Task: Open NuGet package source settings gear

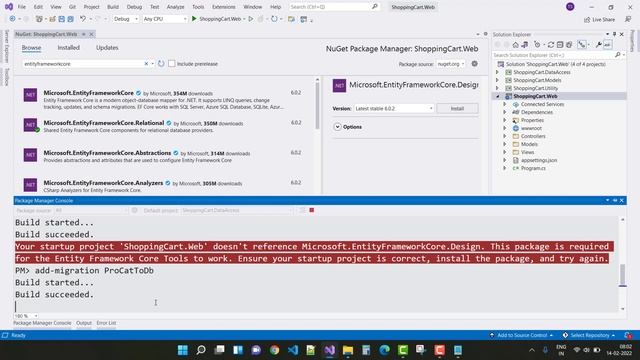Action: tap(474, 64)
